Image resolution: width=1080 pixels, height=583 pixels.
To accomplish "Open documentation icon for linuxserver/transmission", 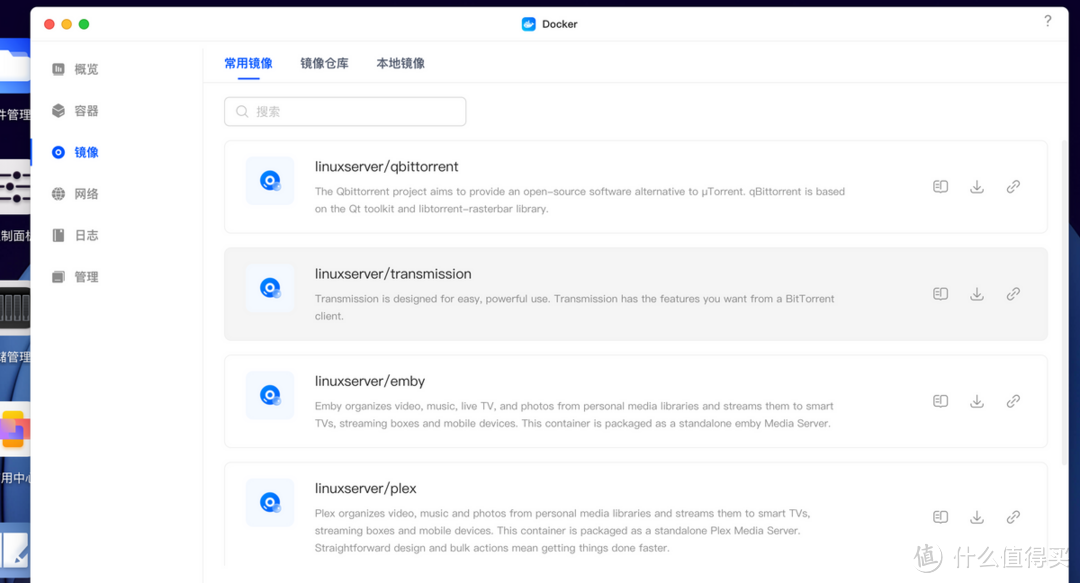I will (x=939, y=293).
